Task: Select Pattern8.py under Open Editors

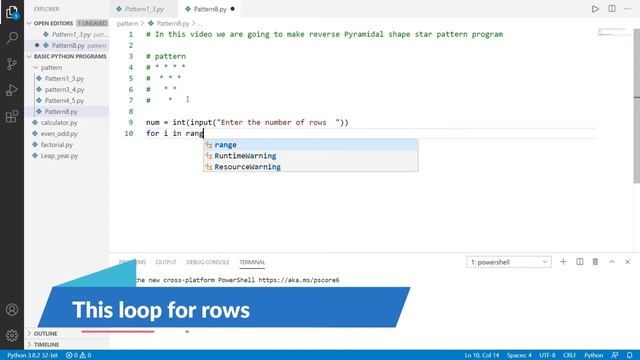Action: [x=68, y=45]
